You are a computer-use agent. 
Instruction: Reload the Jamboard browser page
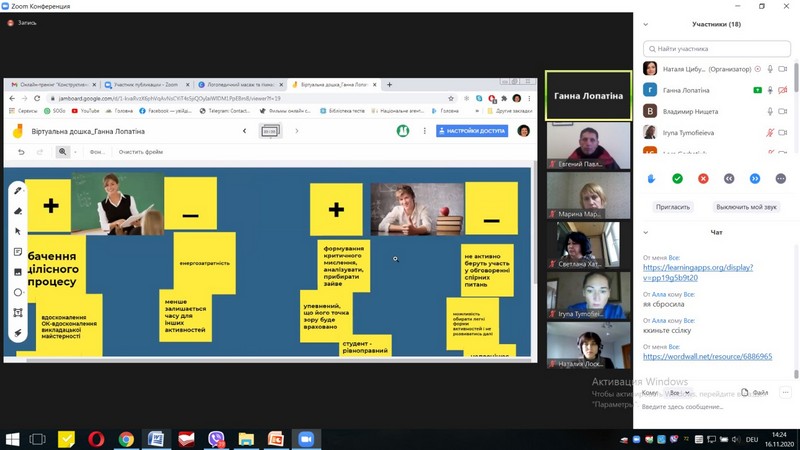click(37, 98)
